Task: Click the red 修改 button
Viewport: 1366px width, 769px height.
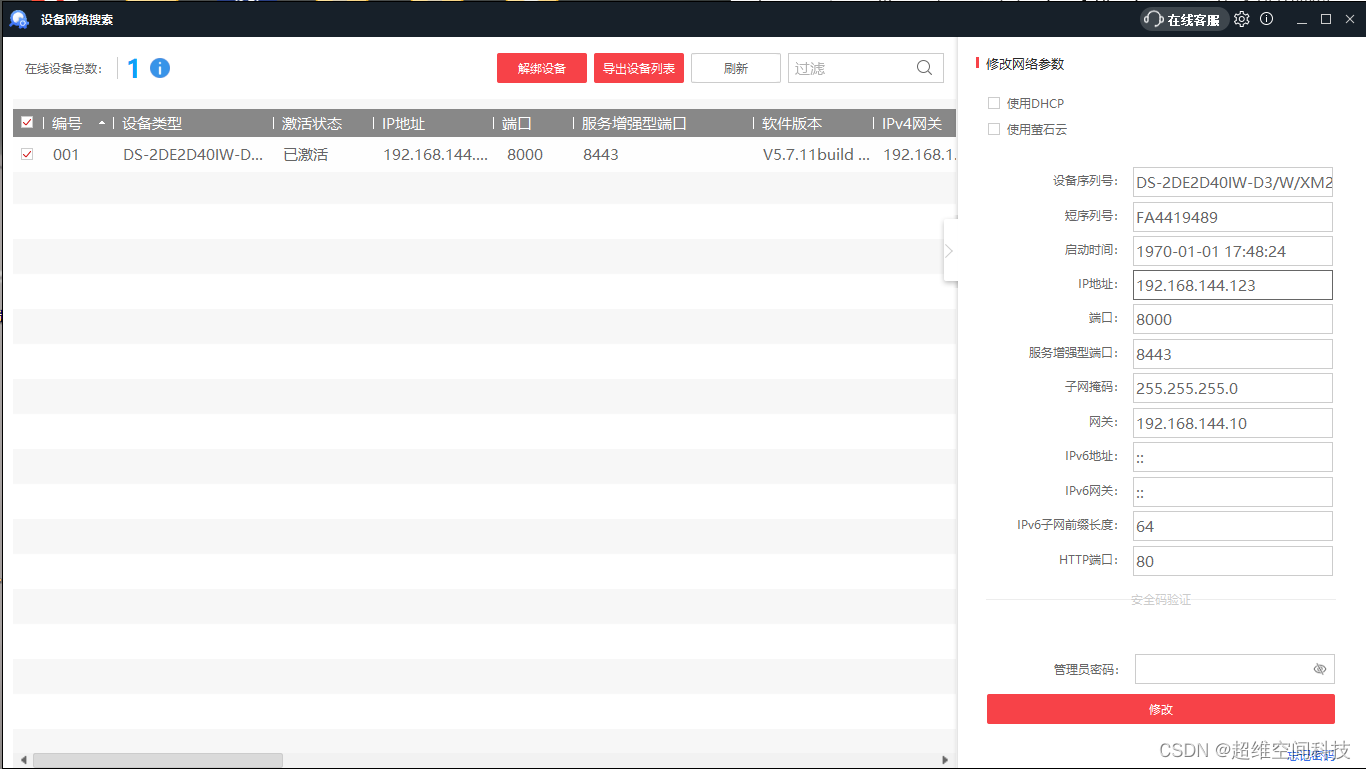Action: (1160, 709)
